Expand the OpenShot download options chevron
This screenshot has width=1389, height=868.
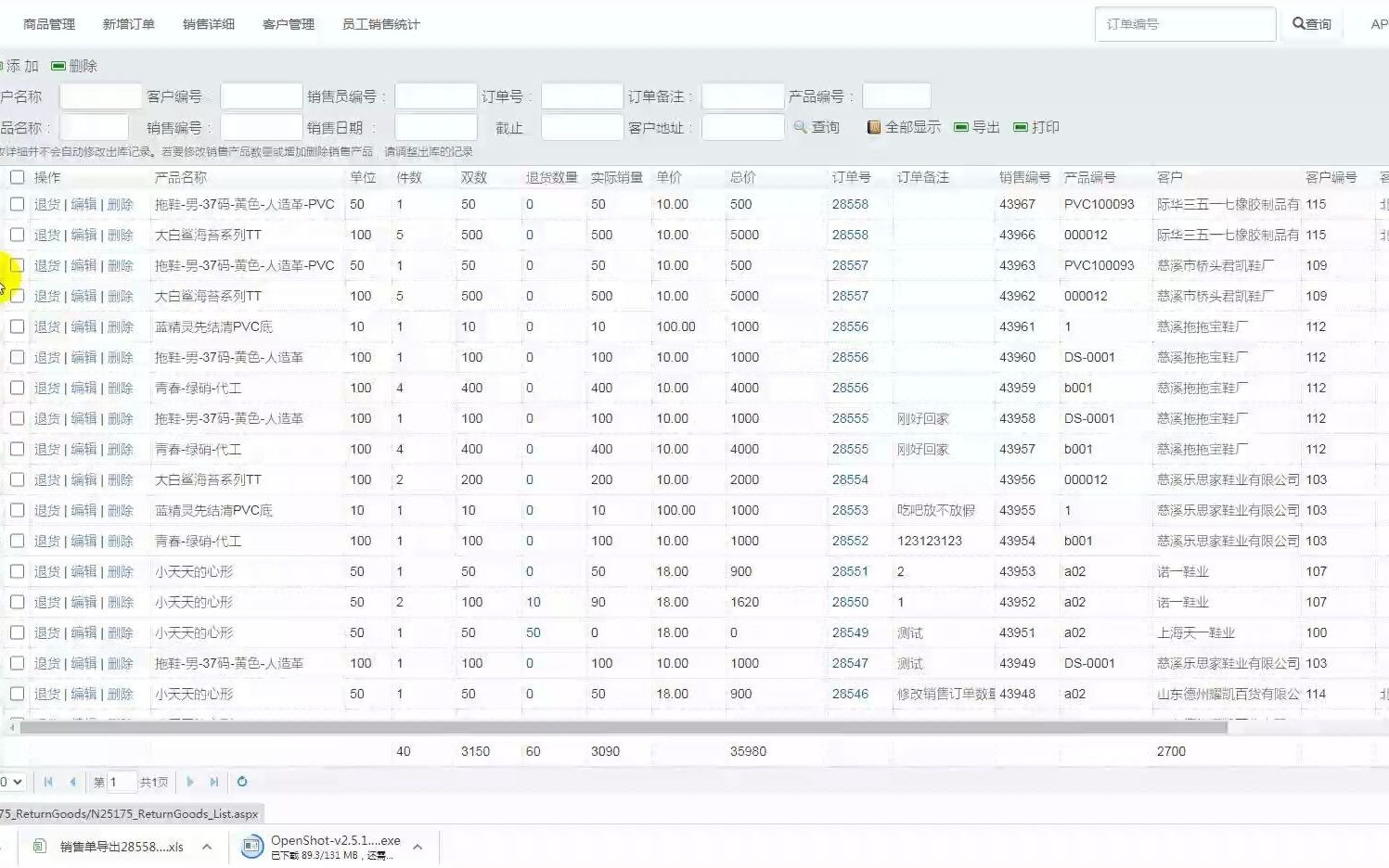(x=418, y=846)
